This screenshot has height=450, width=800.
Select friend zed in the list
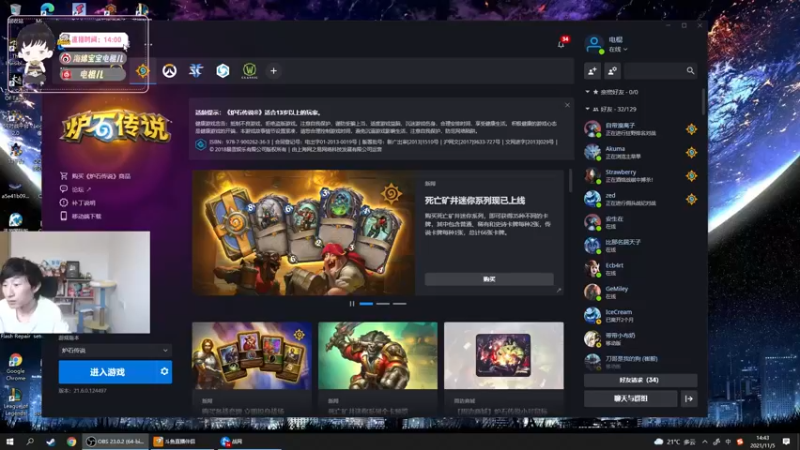(x=640, y=199)
